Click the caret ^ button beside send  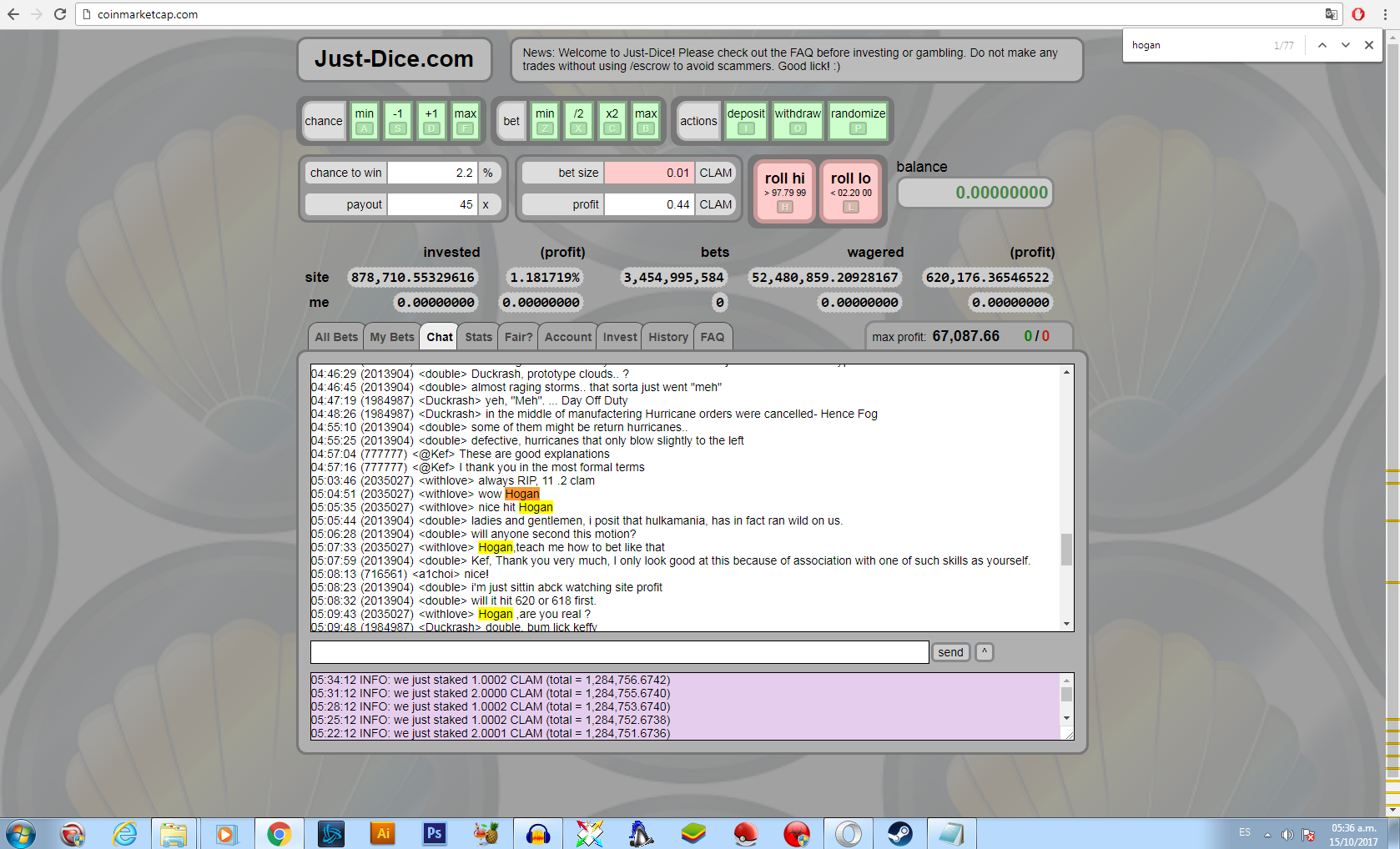tap(985, 652)
